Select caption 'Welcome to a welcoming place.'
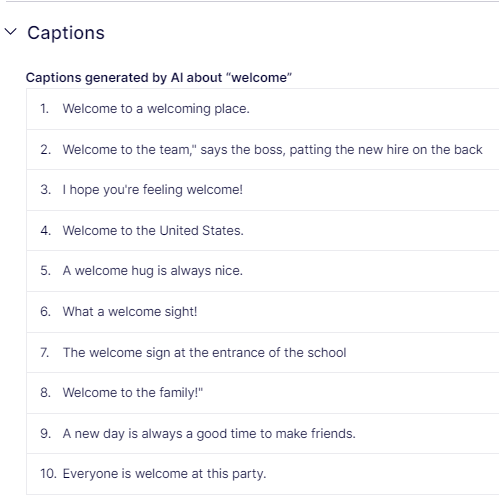Viewport: 499px width, 495px height. tap(156, 109)
